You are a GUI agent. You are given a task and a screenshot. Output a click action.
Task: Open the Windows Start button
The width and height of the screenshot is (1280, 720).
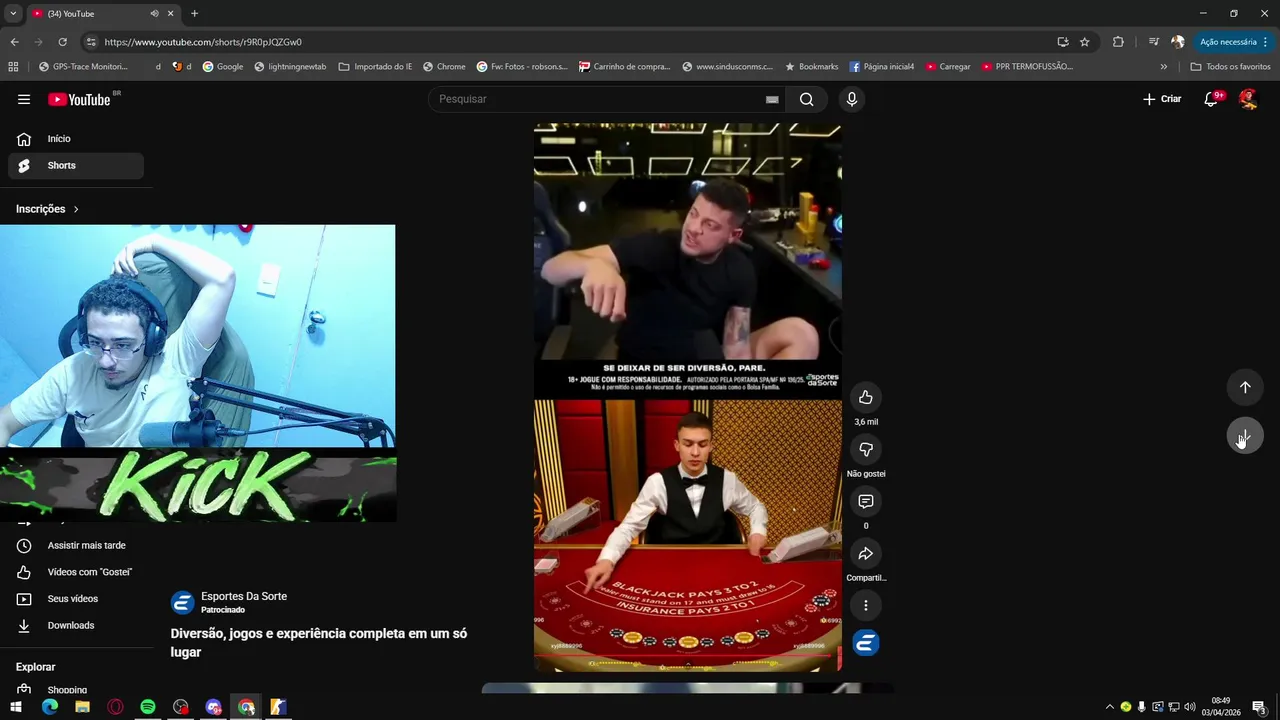(x=16, y=707)
